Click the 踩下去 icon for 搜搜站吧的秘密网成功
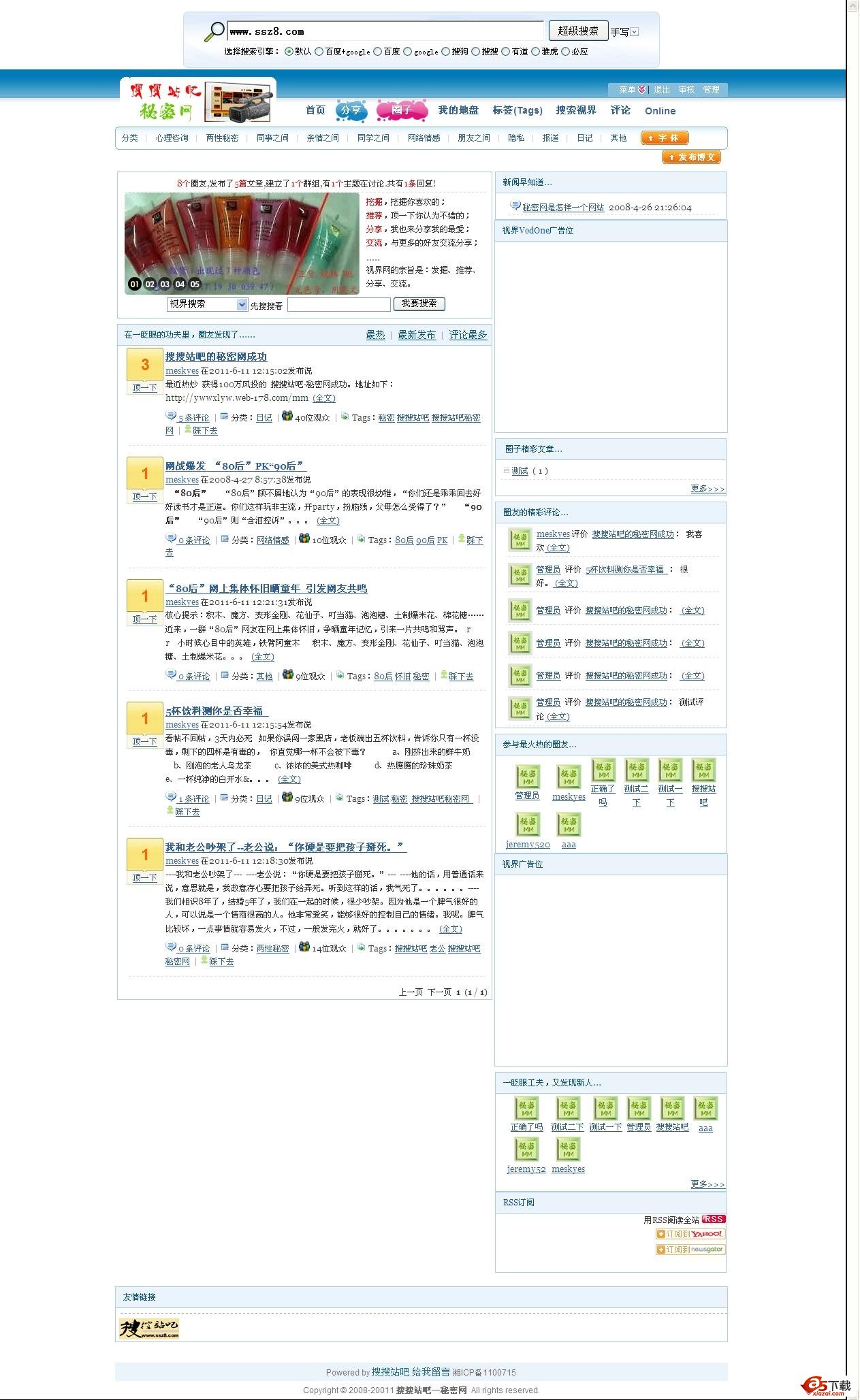This screenshot has width=860, height=1400. (188, 429)
